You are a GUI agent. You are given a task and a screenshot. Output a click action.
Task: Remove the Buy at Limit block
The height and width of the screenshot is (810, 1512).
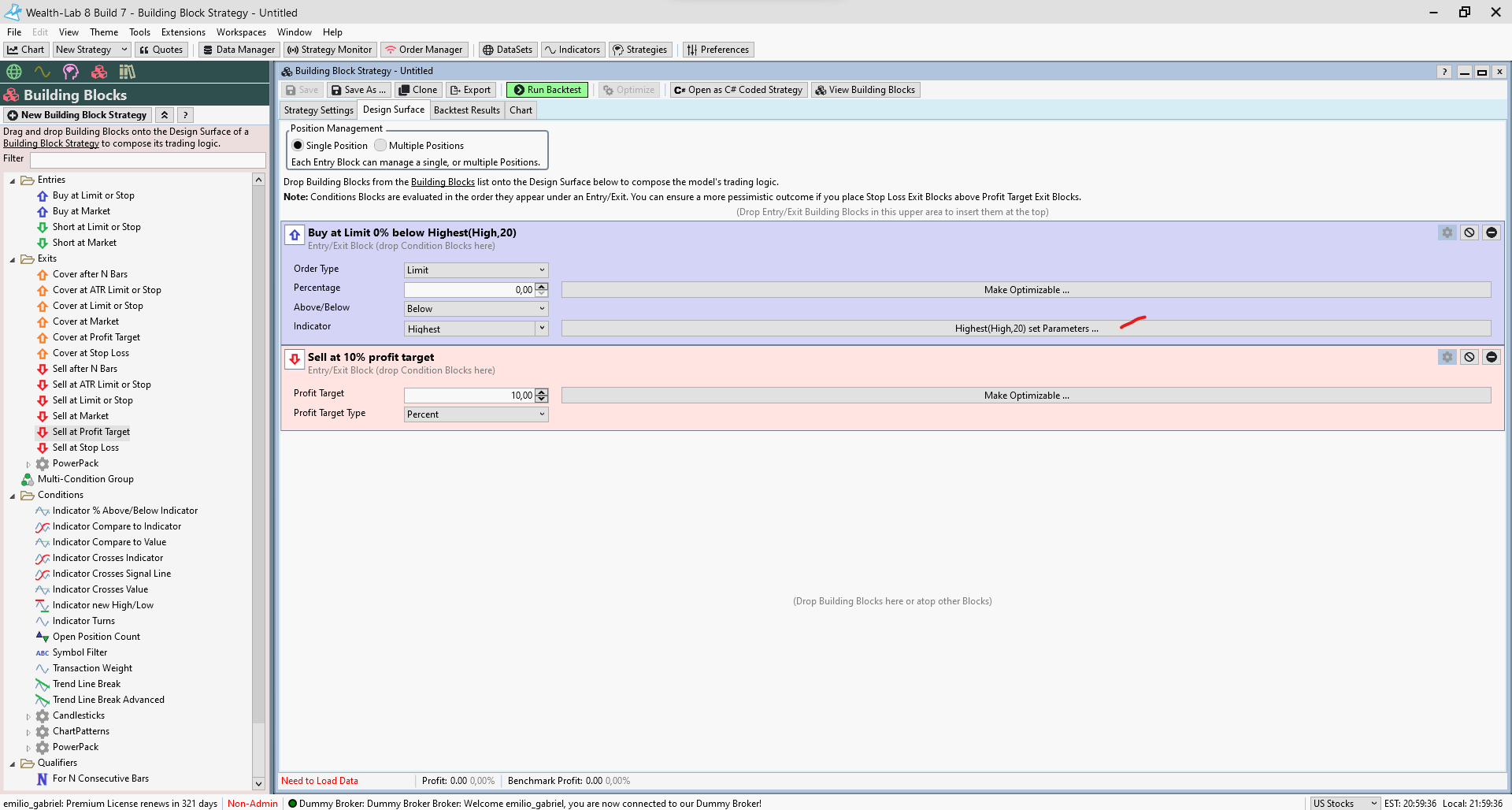(1491, 232)
